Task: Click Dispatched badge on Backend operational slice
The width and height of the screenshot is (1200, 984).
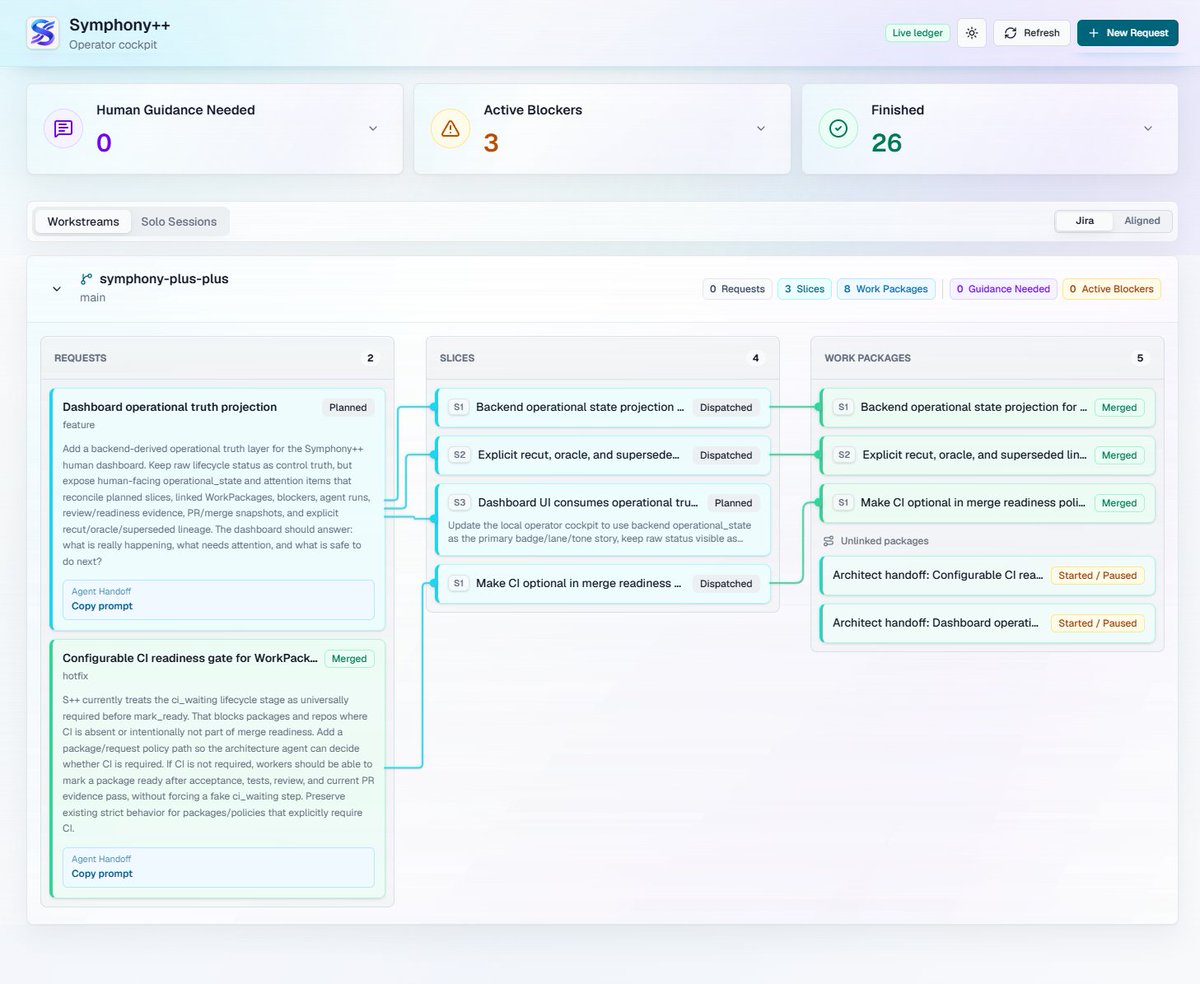Action: click(x=726, y=407)
